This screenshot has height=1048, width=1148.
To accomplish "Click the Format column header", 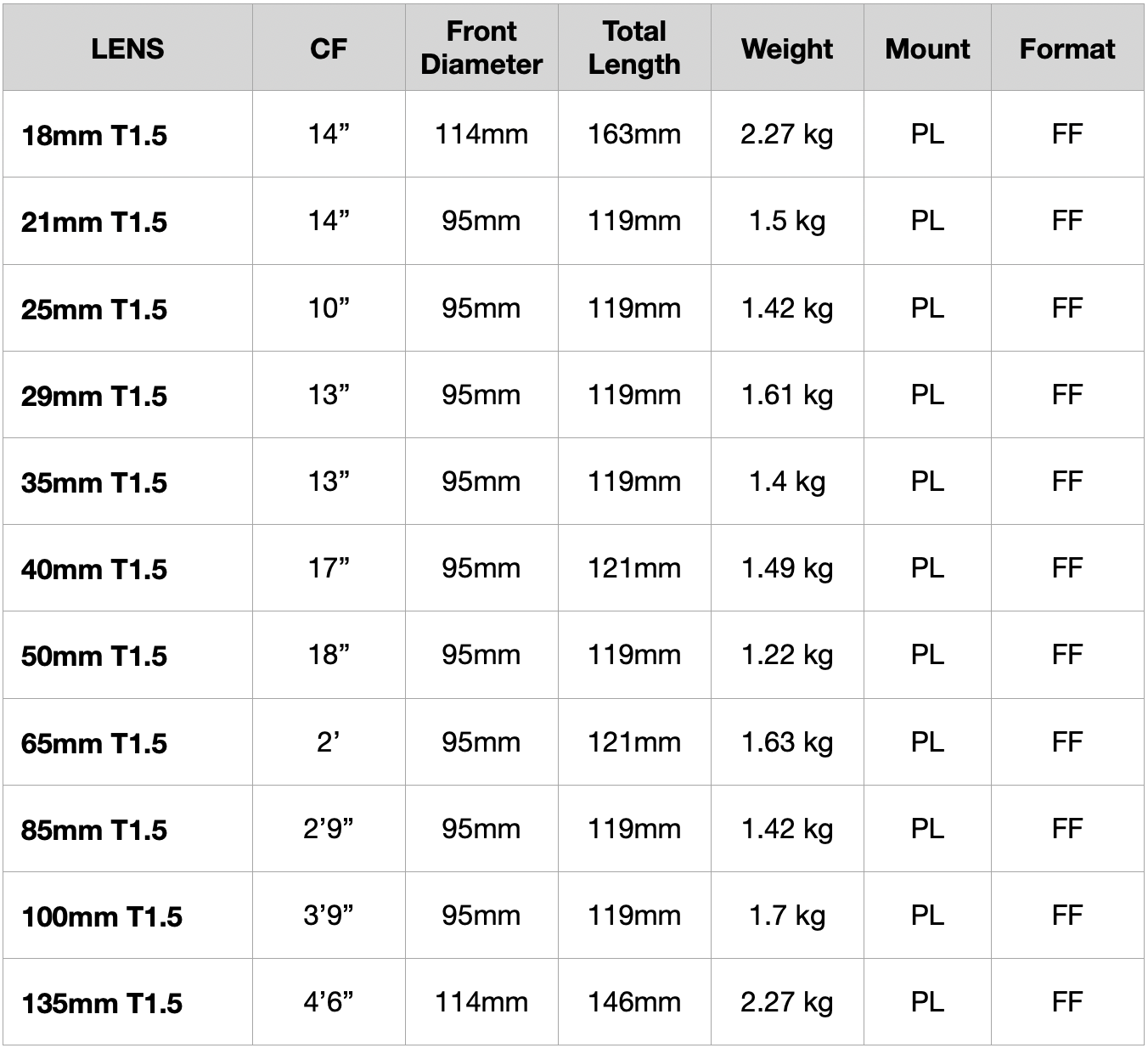I will [1067, 48].
